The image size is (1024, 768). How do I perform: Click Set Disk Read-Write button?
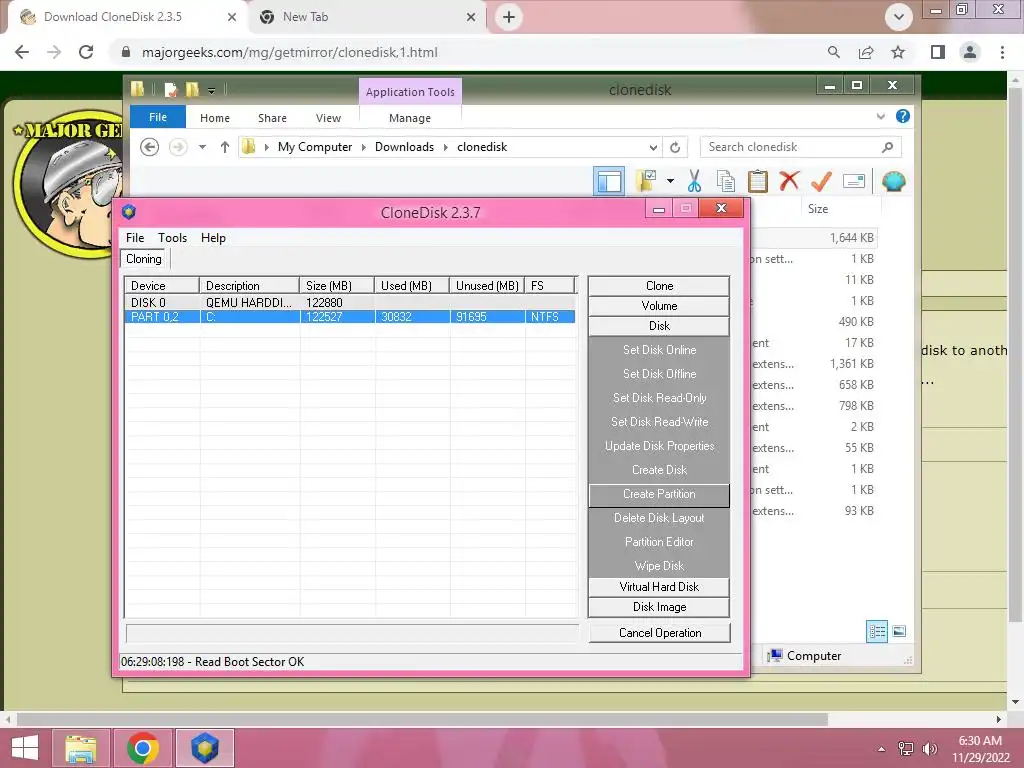coord(659,422)
